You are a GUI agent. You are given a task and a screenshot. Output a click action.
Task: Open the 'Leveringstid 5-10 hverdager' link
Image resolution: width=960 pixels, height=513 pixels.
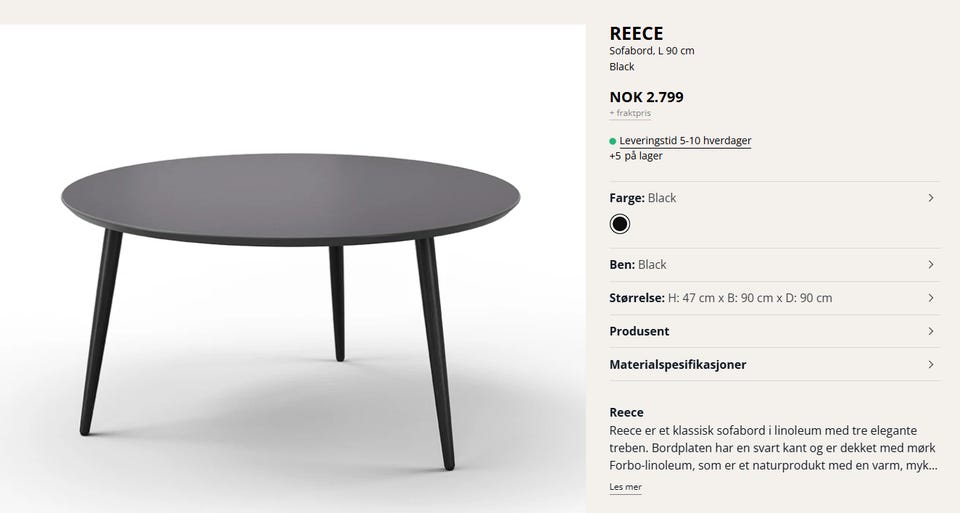coord(685,141)
